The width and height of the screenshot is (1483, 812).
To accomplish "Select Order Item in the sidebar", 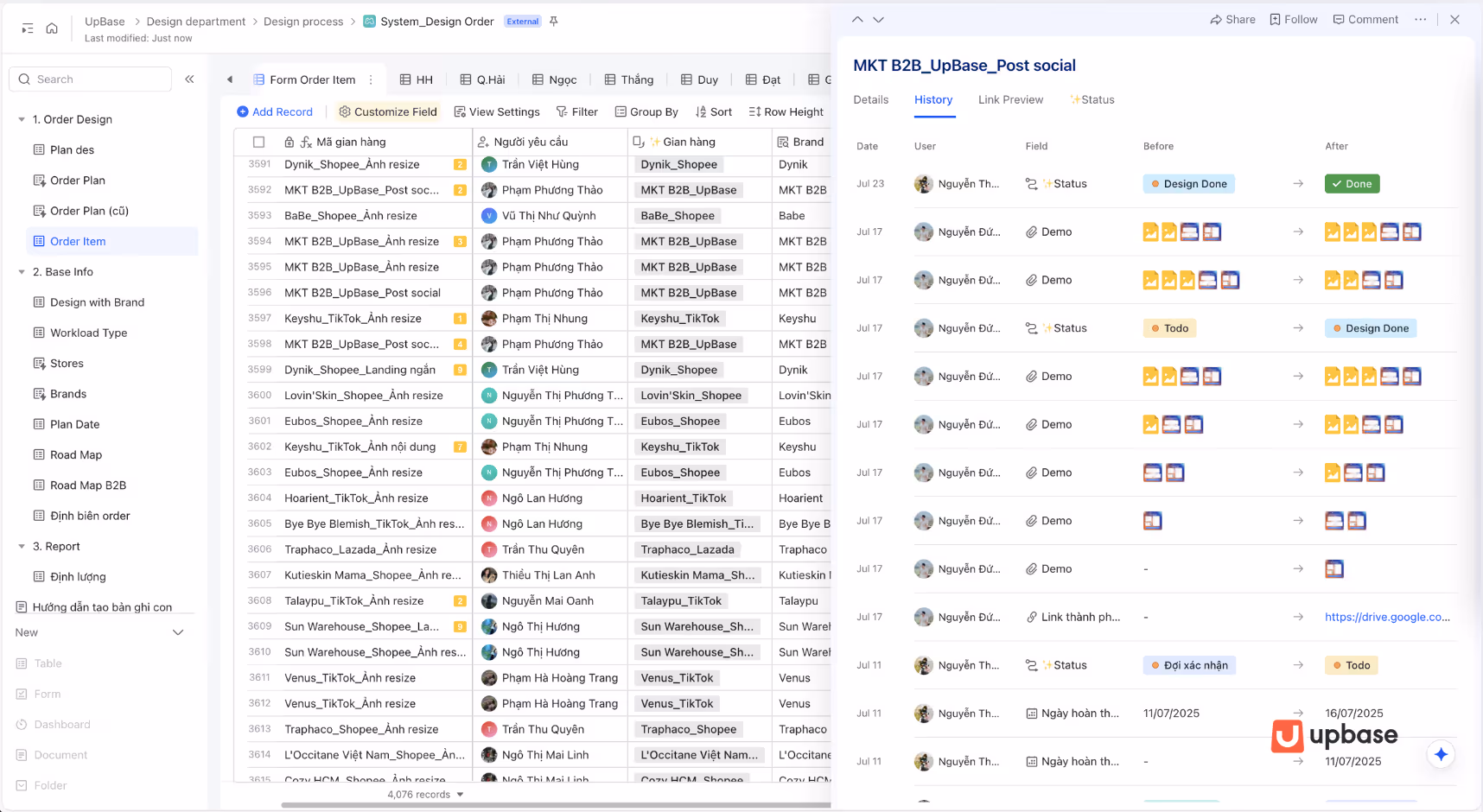I will click(112, 242).
